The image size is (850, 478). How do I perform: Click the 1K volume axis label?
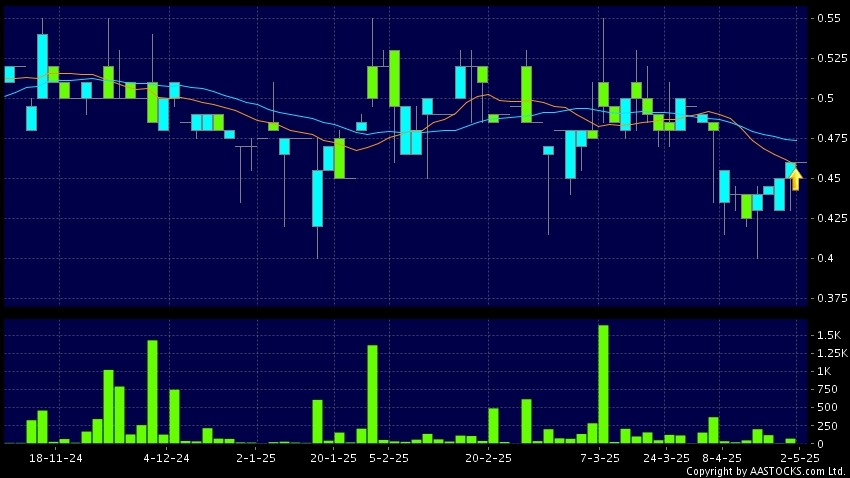click(824, 371)
